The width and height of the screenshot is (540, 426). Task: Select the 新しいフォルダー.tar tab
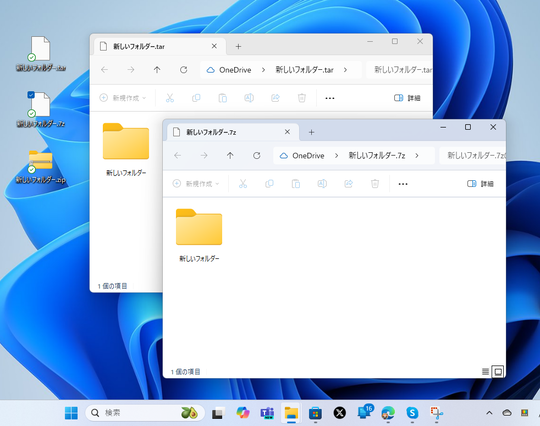click(158, 46)
